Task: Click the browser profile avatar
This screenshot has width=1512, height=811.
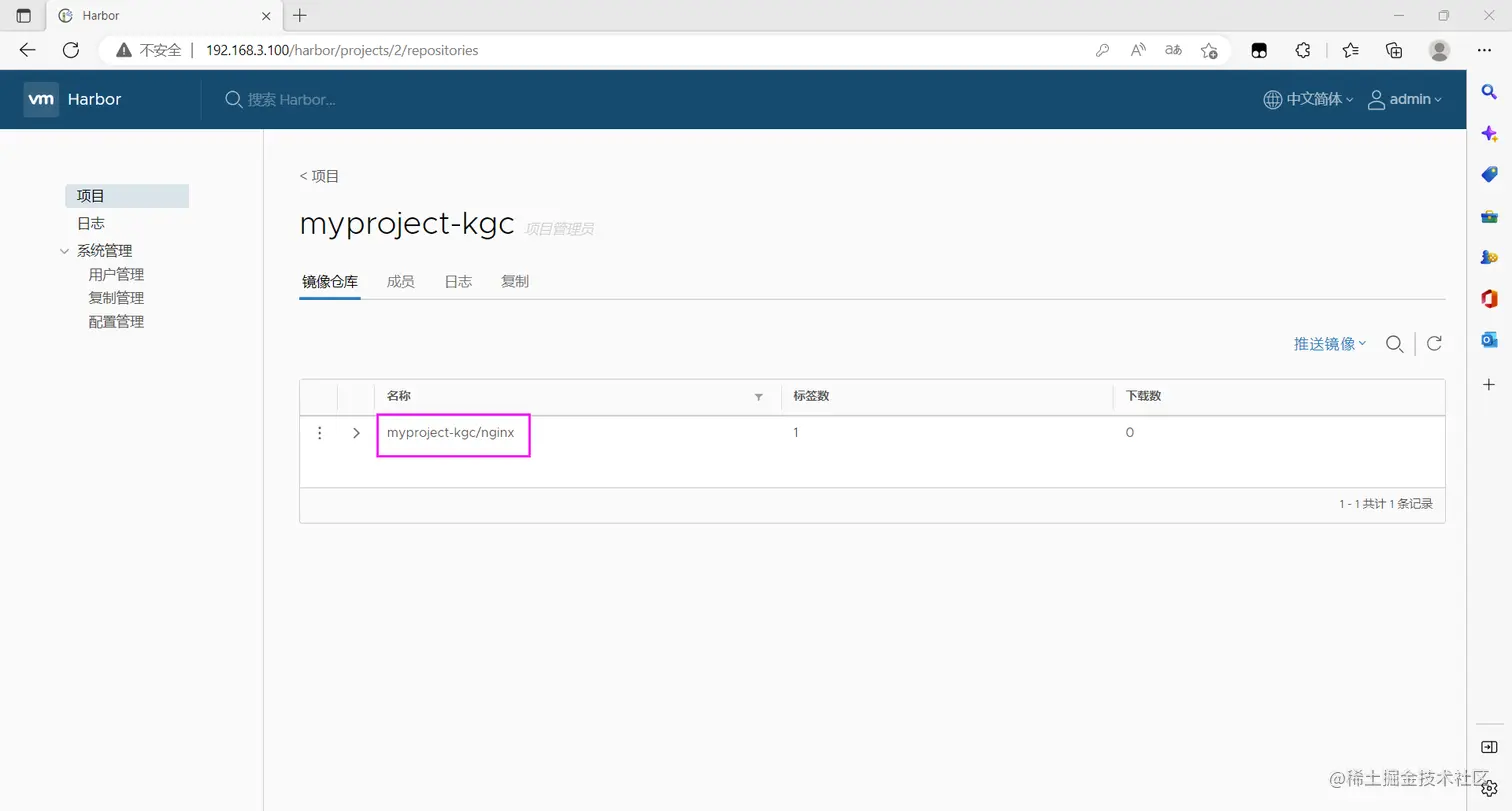Action: (1439, 50)
